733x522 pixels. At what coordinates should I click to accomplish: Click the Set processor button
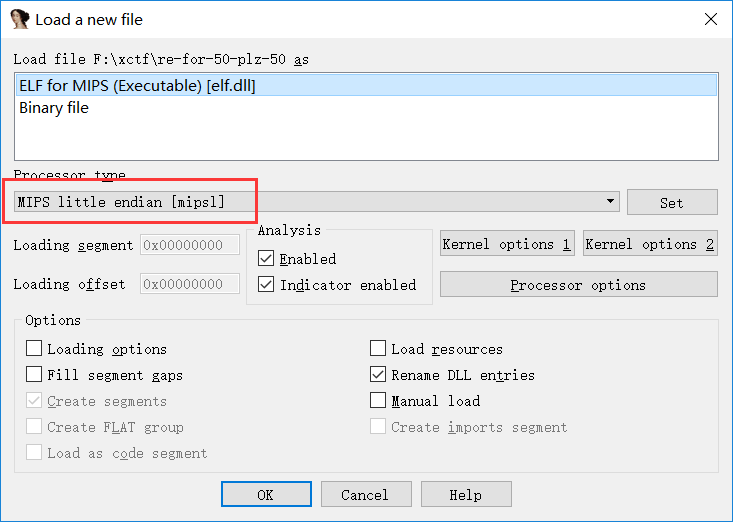[672, 202]
